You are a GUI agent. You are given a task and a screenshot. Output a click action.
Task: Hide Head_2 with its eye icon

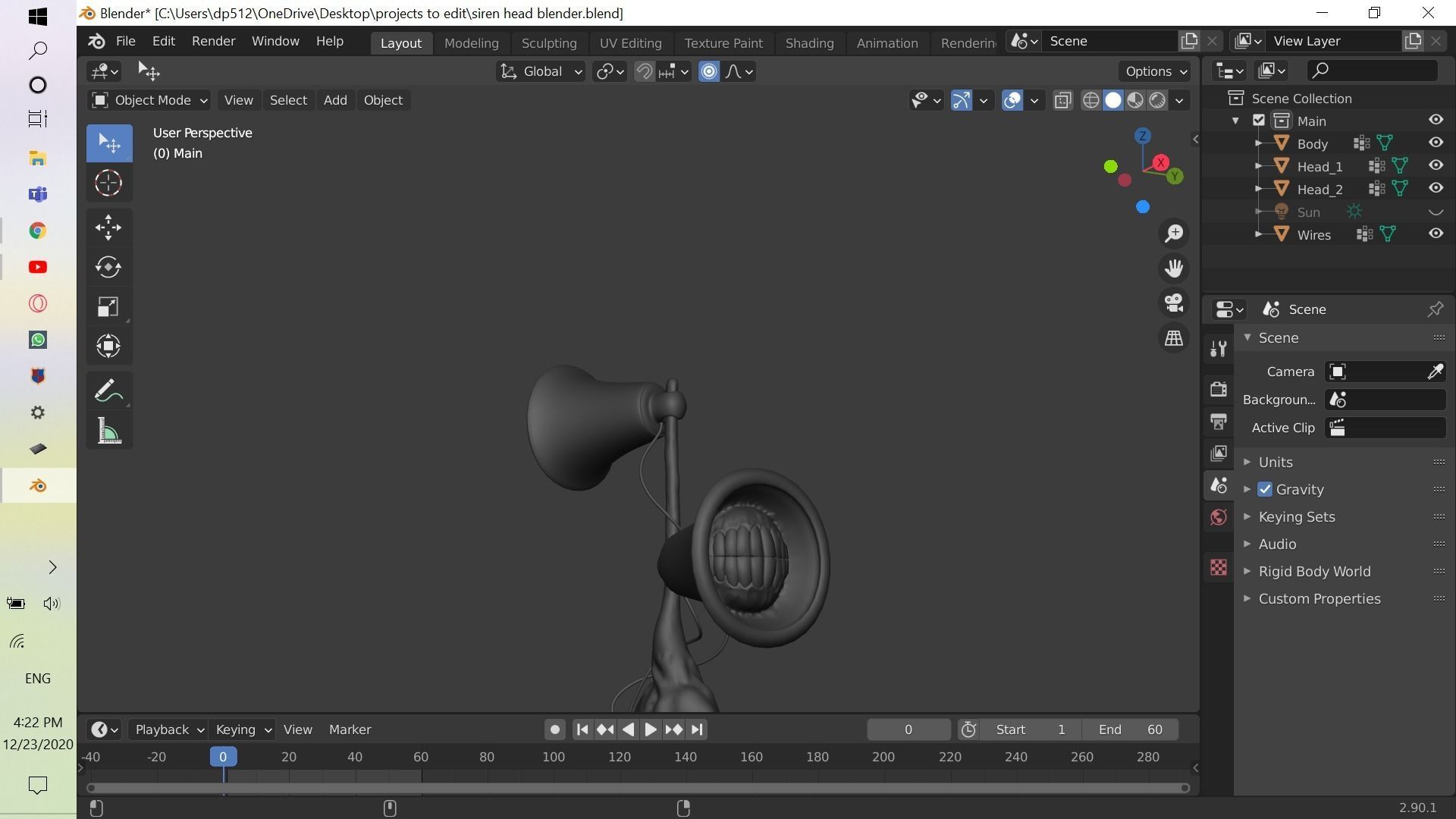click(1436, 188)
